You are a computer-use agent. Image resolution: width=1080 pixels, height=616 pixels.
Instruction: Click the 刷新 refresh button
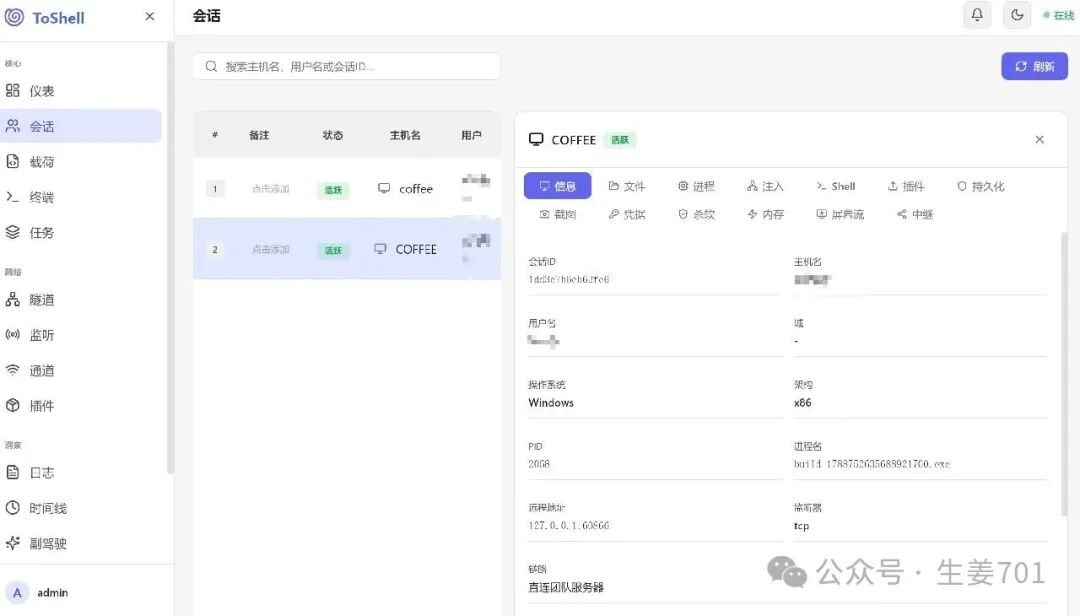[x=1034, y=66]
